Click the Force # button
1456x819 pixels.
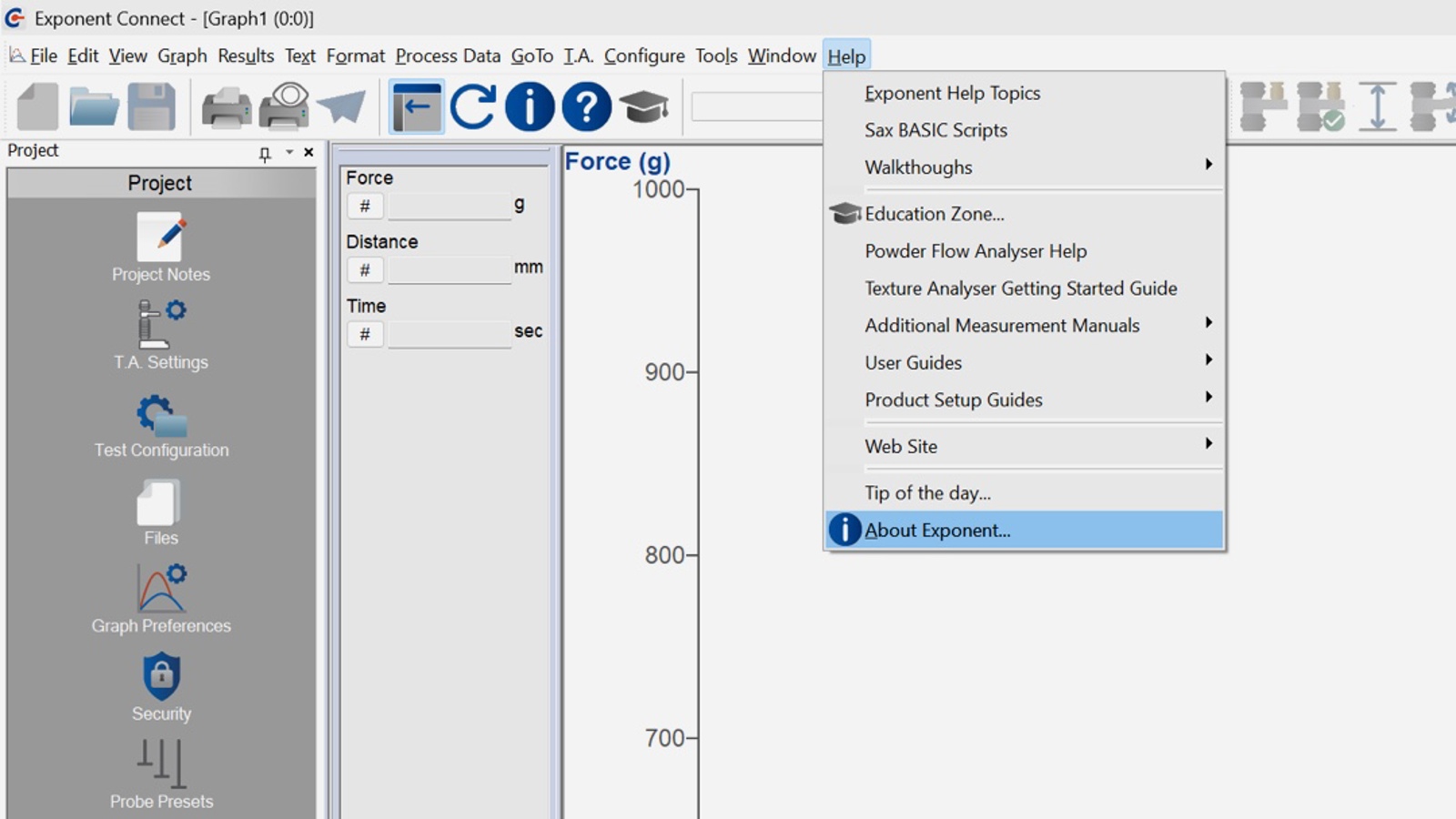[365, 206]
